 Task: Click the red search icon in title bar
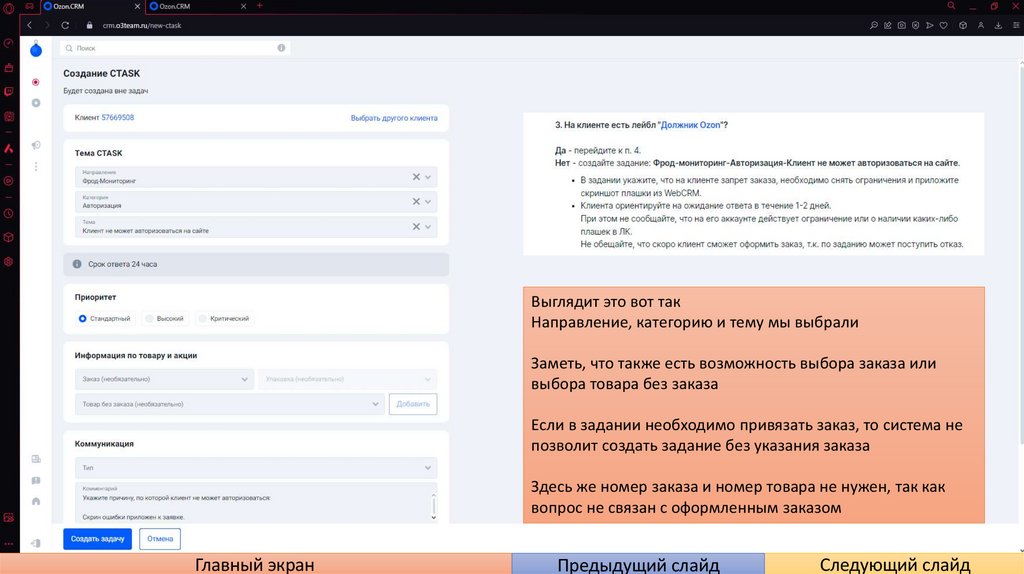click(x=952, y=6)
